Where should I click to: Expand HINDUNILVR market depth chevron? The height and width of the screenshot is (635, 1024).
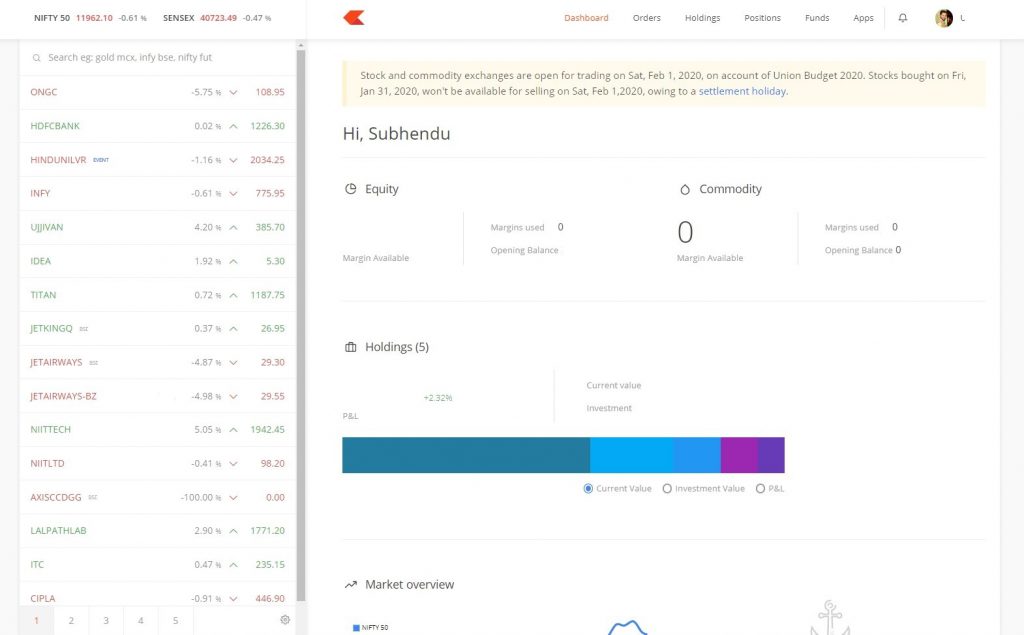[x=233, y=160]
